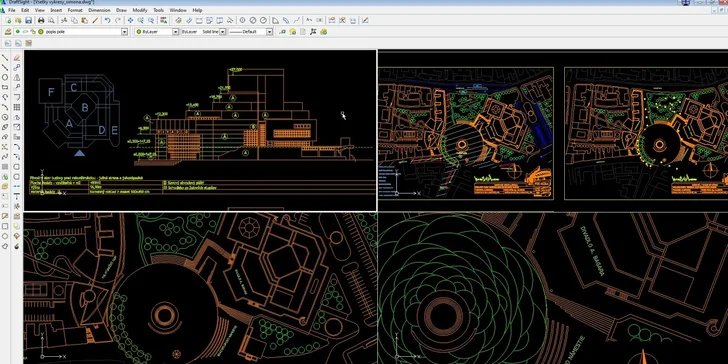Click the triangular angle icon in top toolbar

coord(275,20)
